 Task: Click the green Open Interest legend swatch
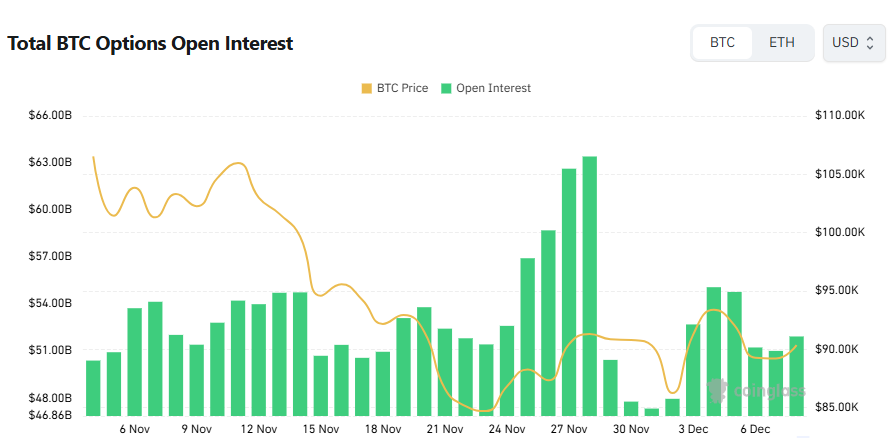[446, 88]
